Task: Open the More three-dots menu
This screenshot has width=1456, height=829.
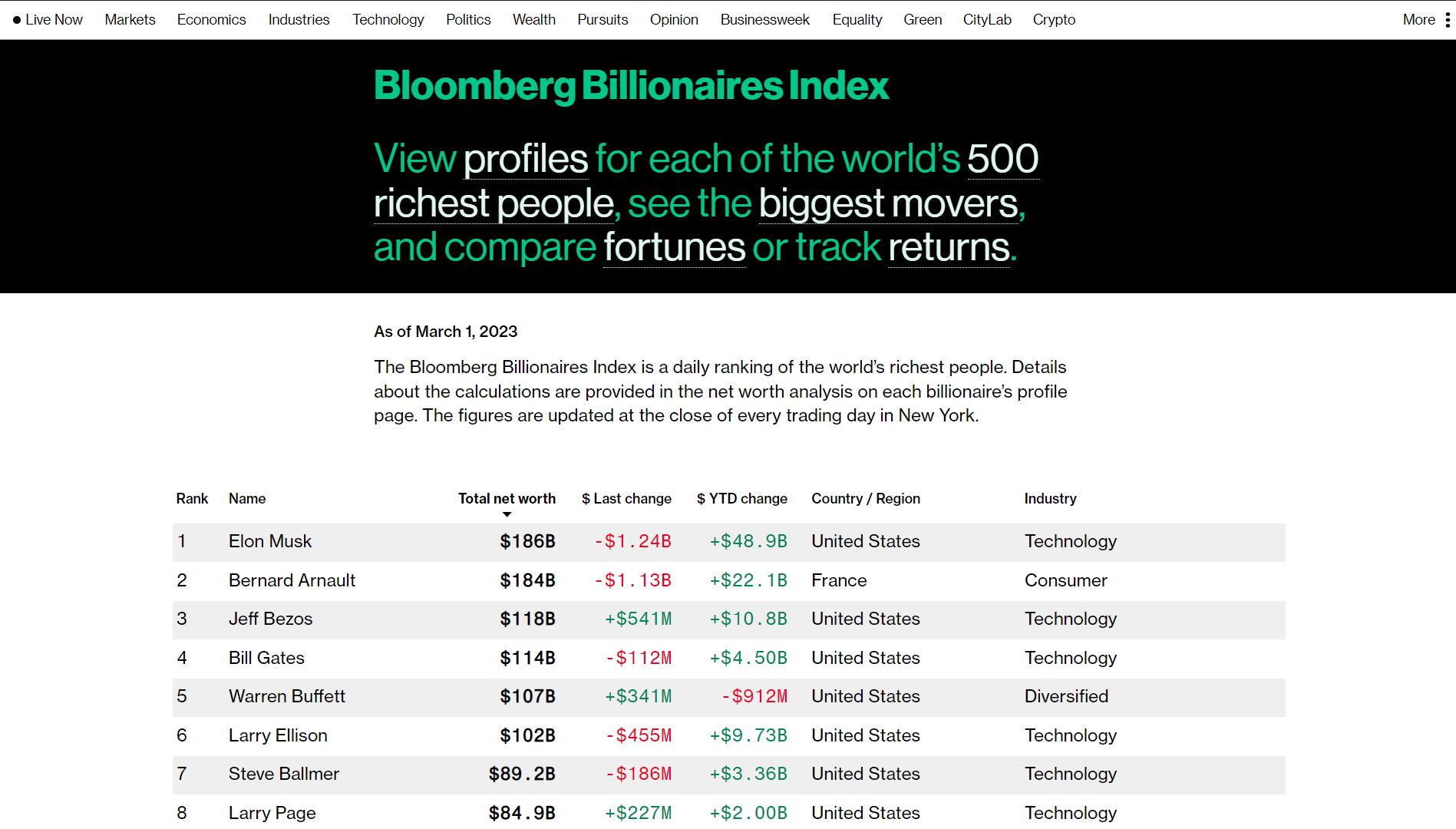Action: coord(1448,20)
